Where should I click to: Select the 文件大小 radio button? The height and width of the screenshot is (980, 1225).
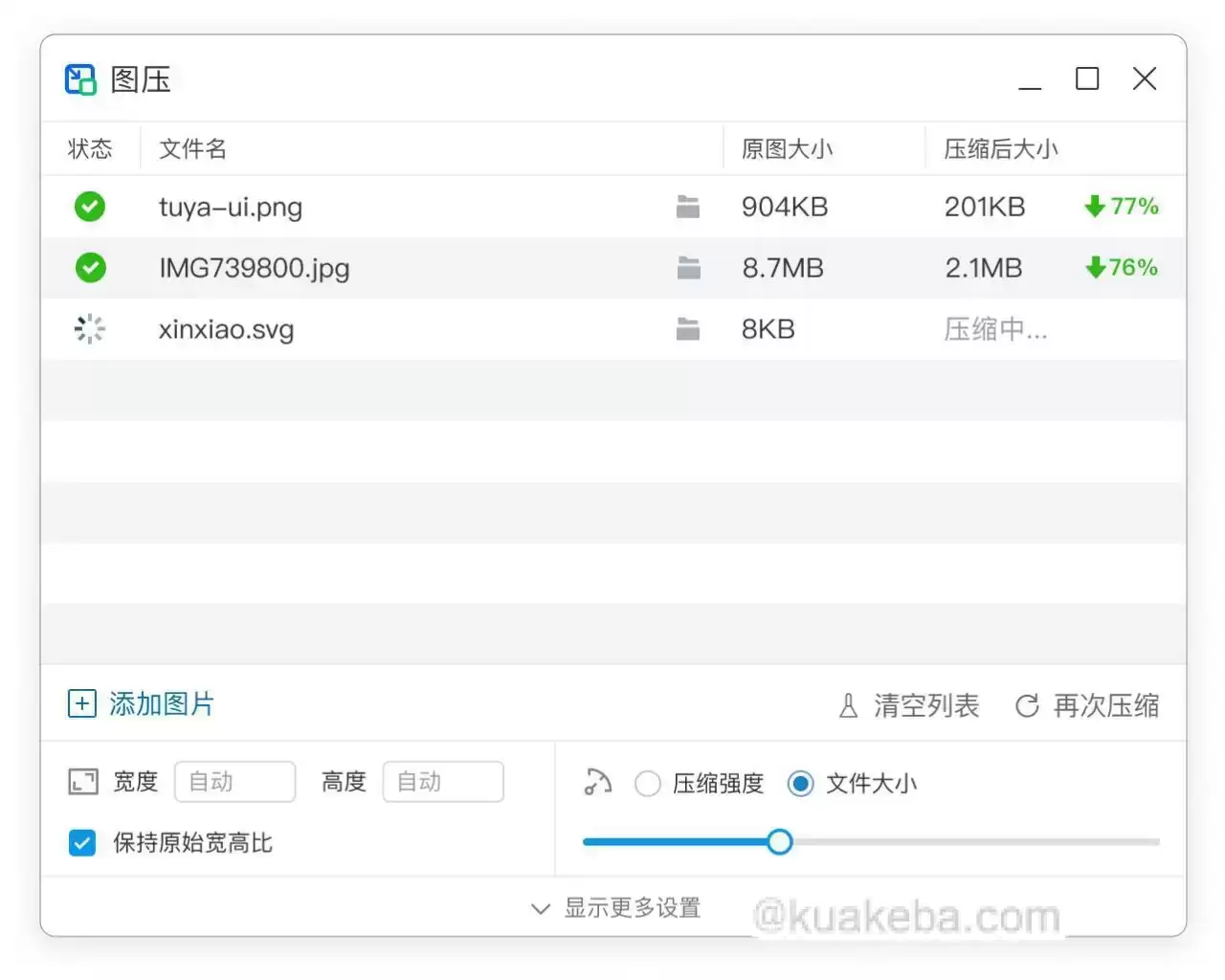tap(801, 783)
